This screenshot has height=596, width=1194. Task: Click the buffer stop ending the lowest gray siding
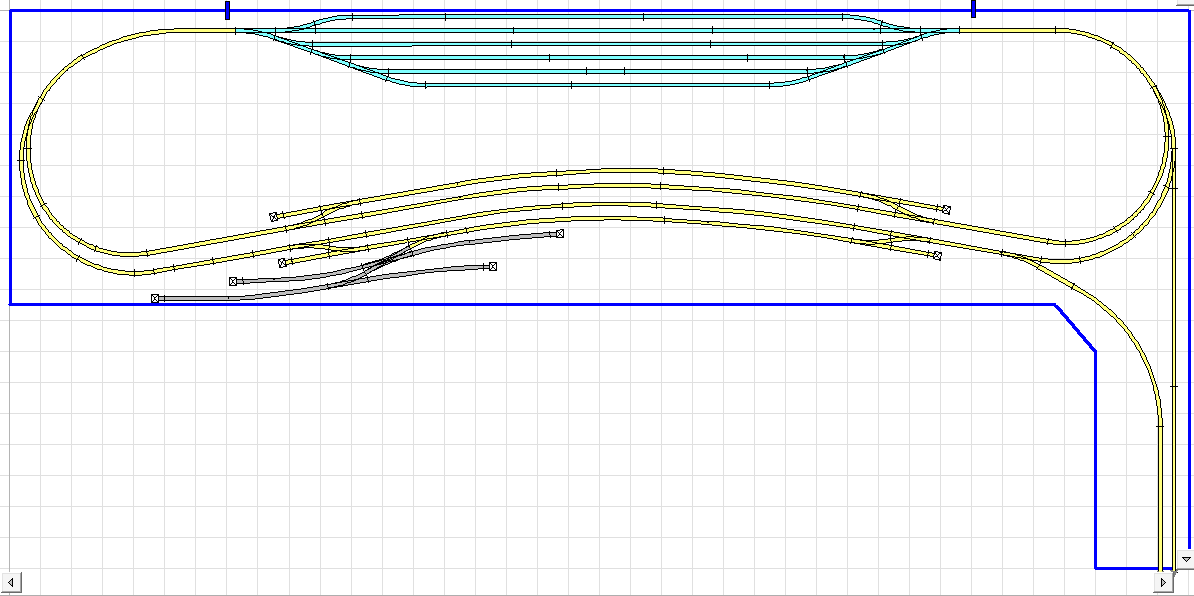(x=156, y=298)
